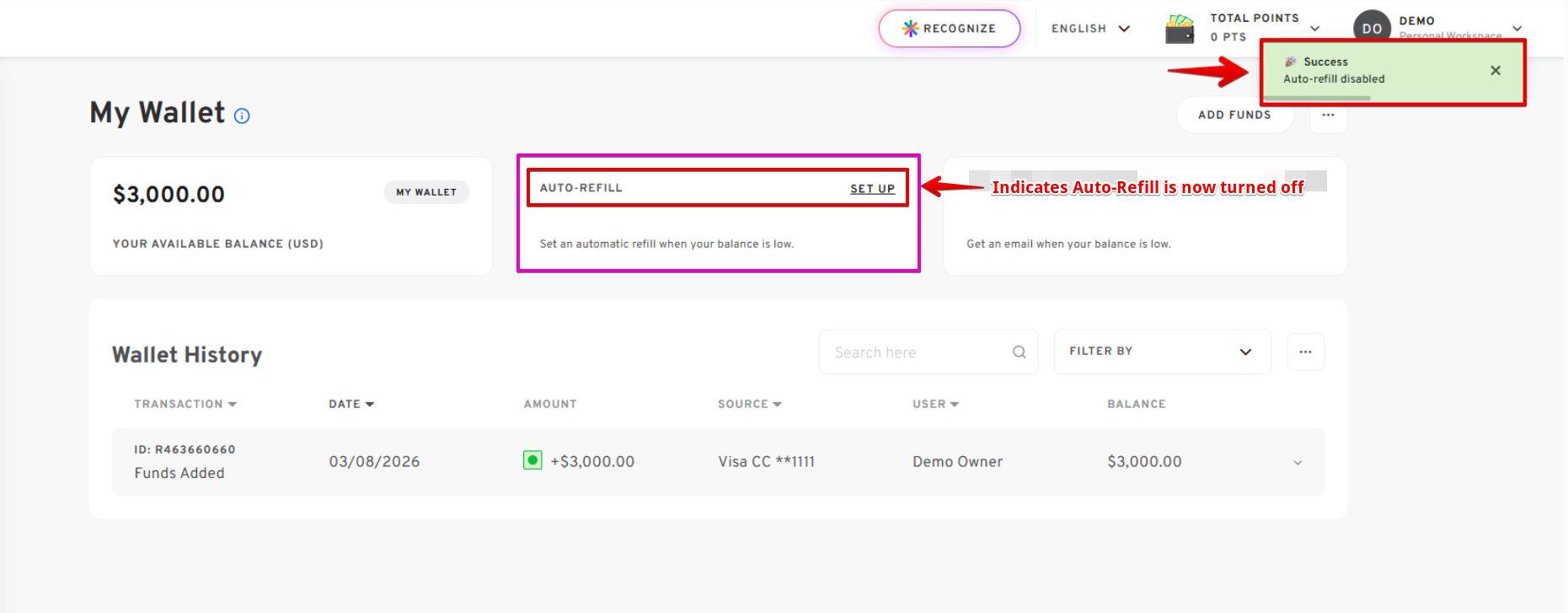Click the green Funds Added transaction icon
Viewport: 1568px width, 613px height.
pyautogui.click(x=532, y=460)
